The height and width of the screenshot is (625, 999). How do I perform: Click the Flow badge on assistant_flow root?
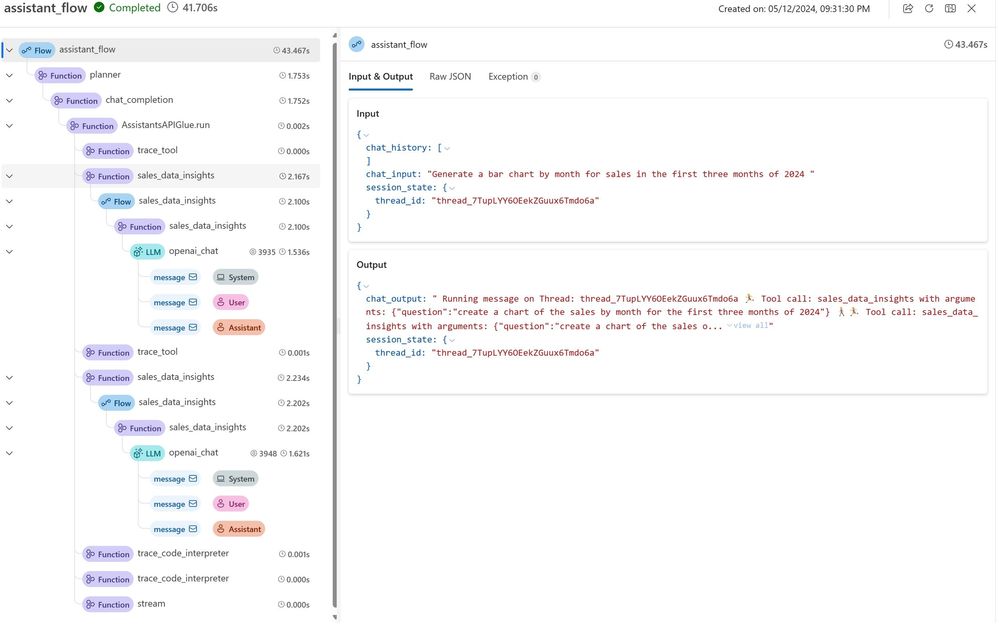click(36, 50)
